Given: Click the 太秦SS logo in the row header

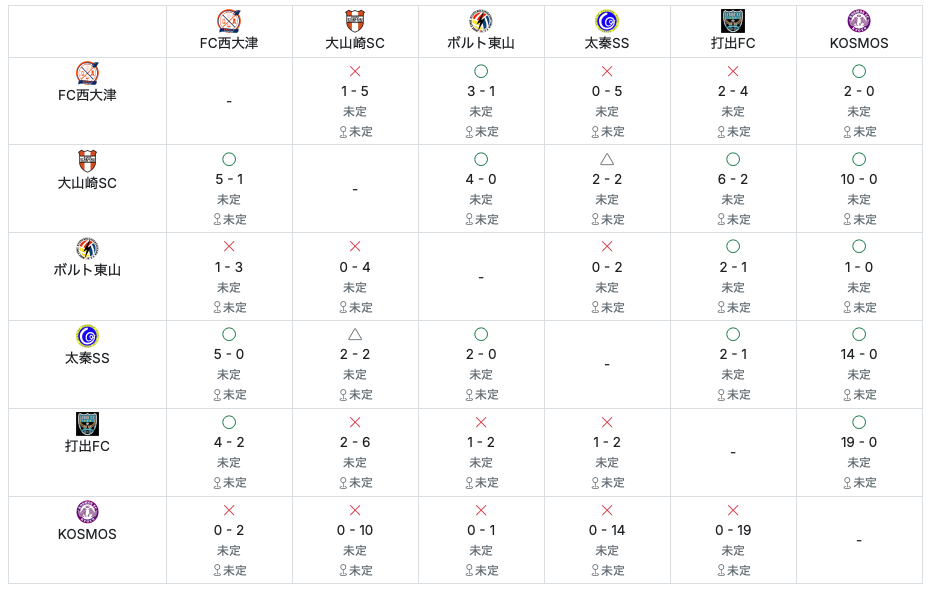Looking at the screenshot, I should tap(87, 336).
